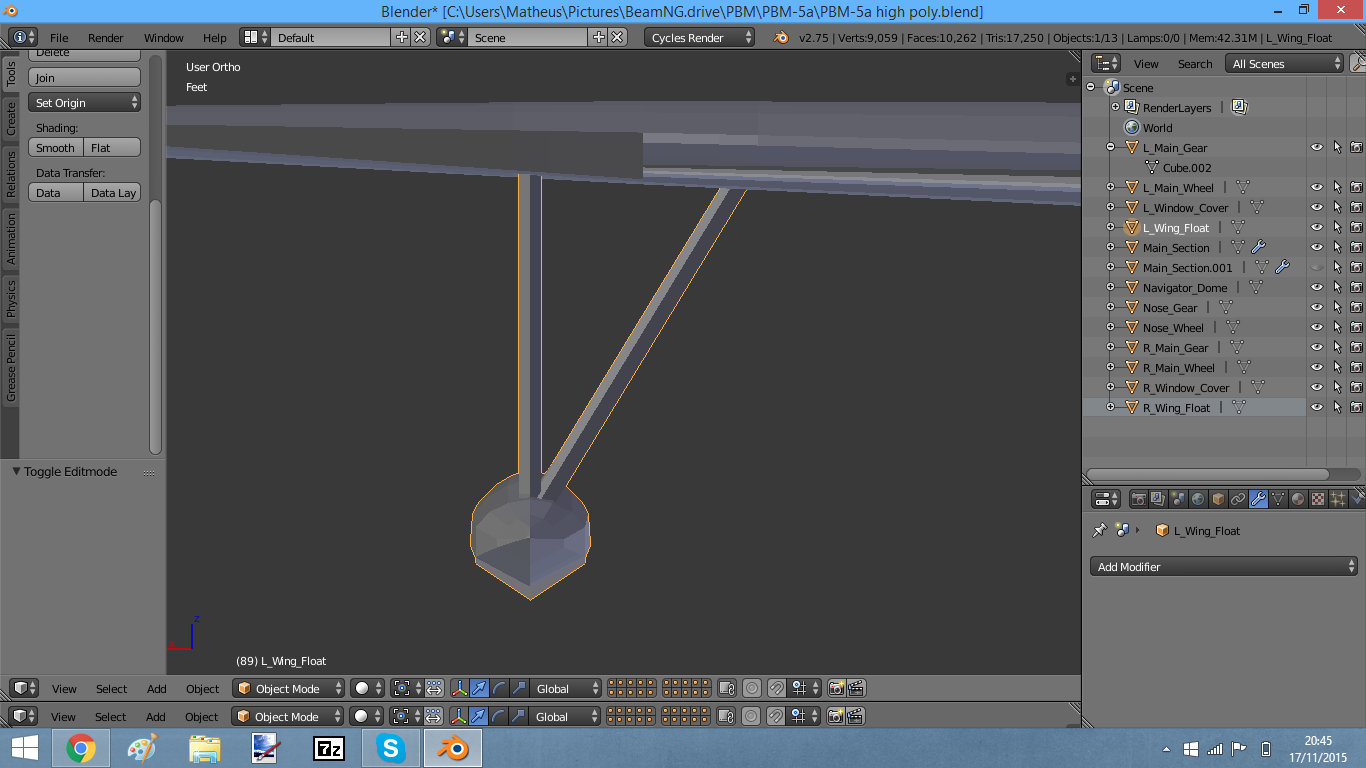The image size is (1366, 768).
Task: Show the hidden Main_Section.001 object via eye
Action: click(1317, 267)
